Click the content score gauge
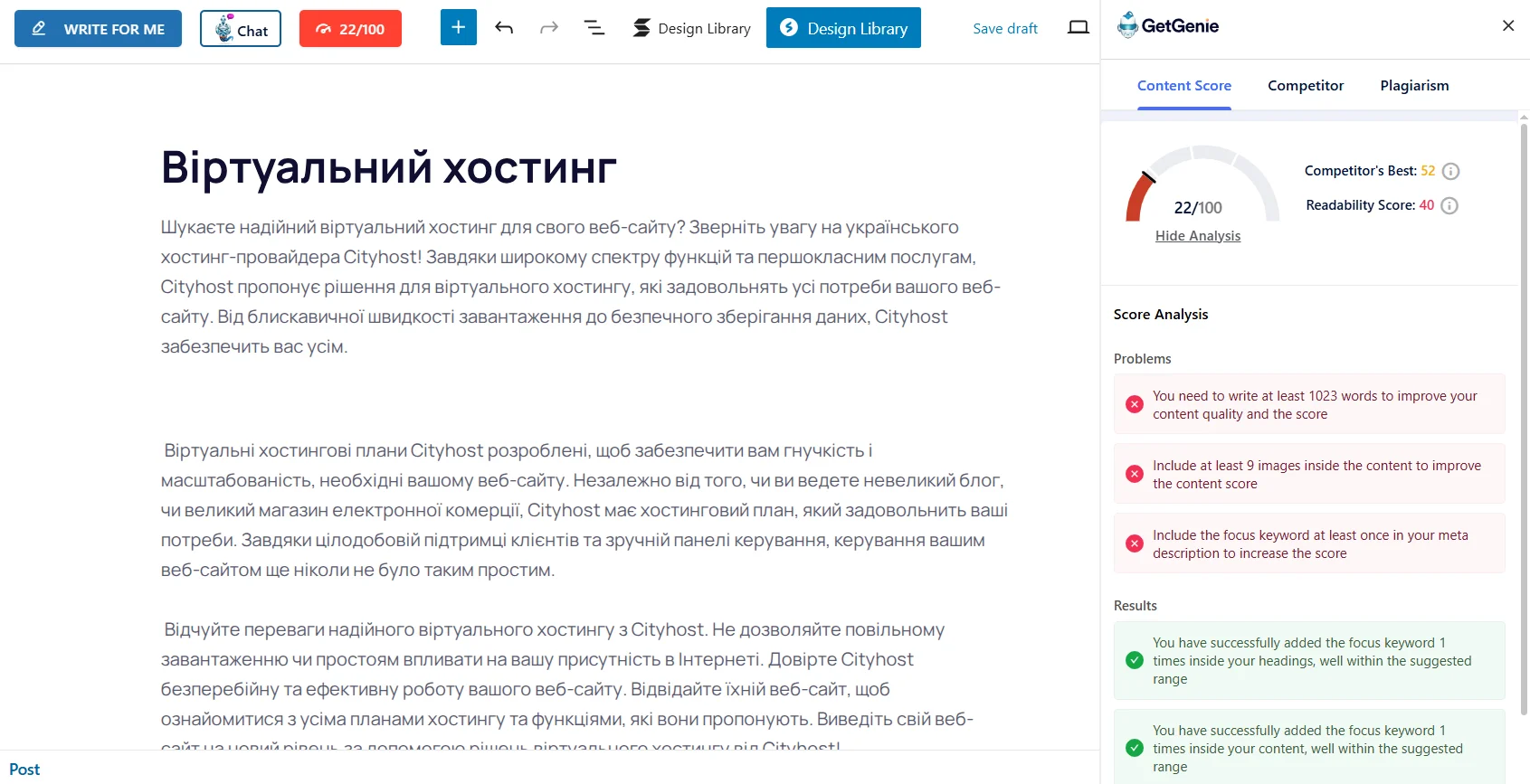The image size is (1530, 784). click(x=1202, y=184)
